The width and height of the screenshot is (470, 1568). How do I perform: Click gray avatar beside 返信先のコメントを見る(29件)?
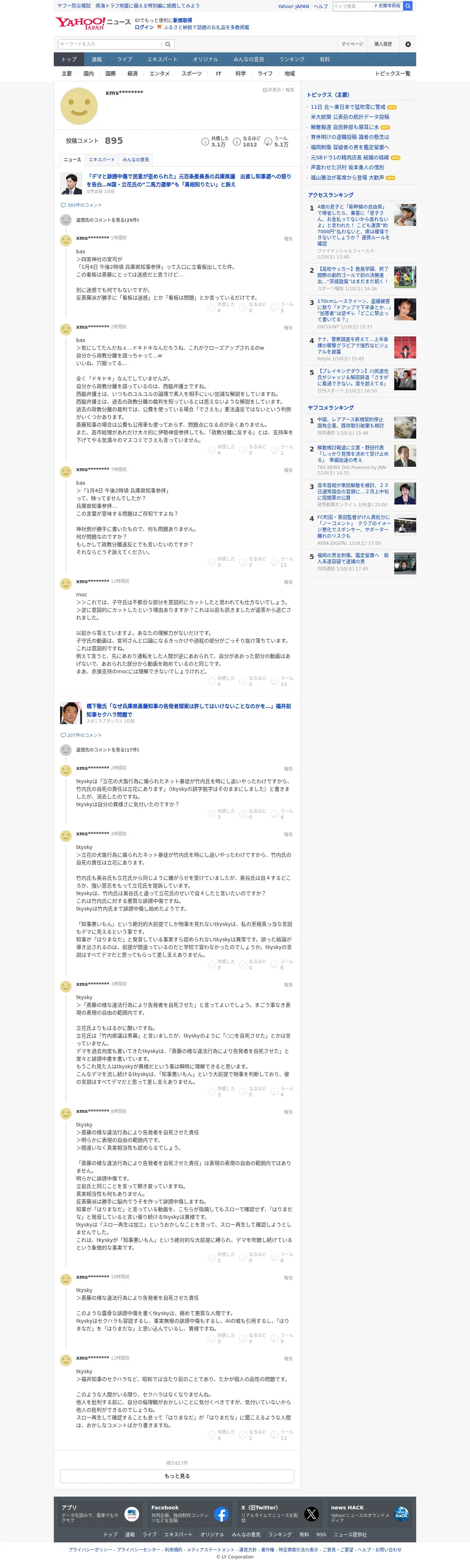(x=66, y=220)
